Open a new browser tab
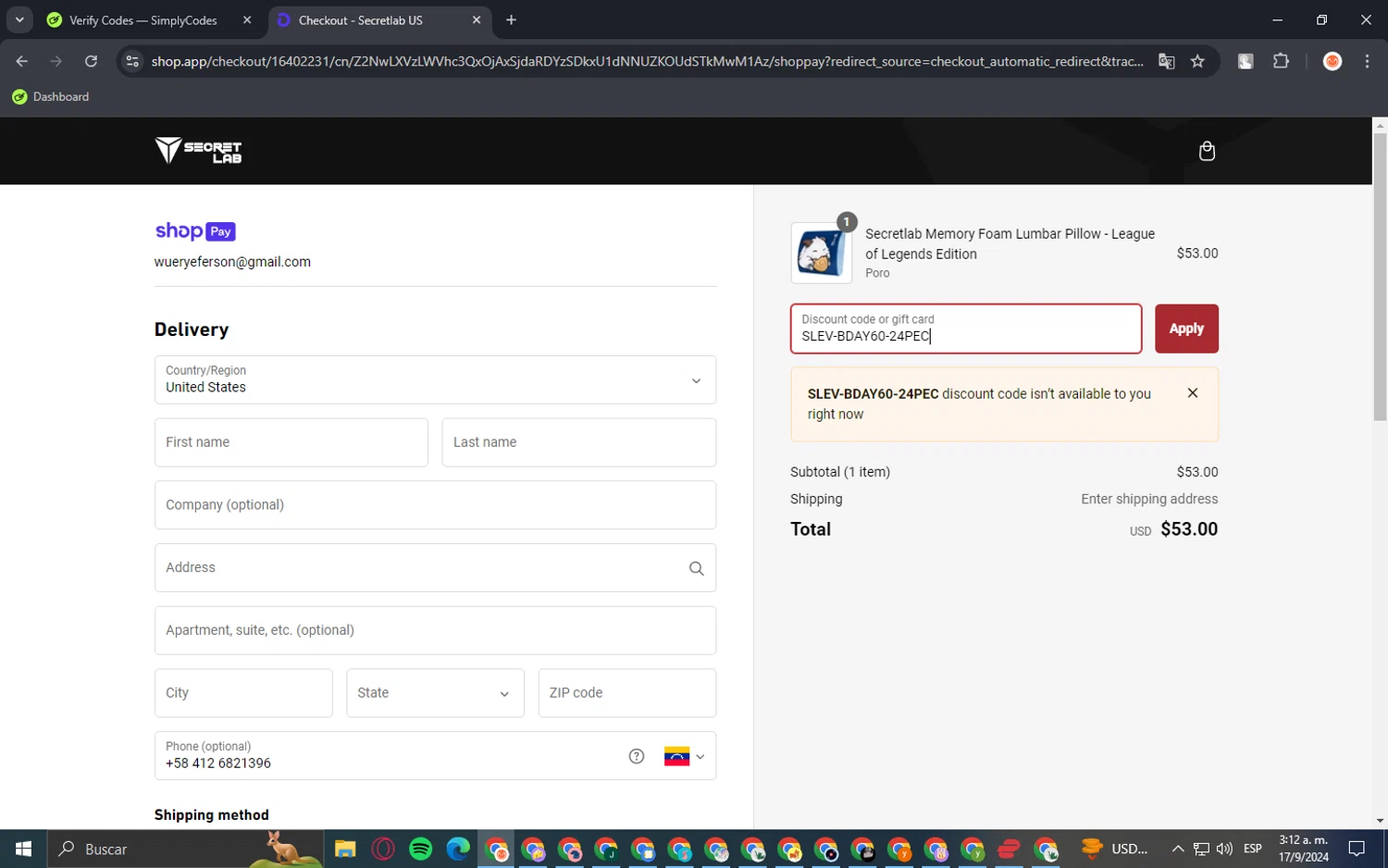This screenshot has height=868, width=1388. (511, 20)
